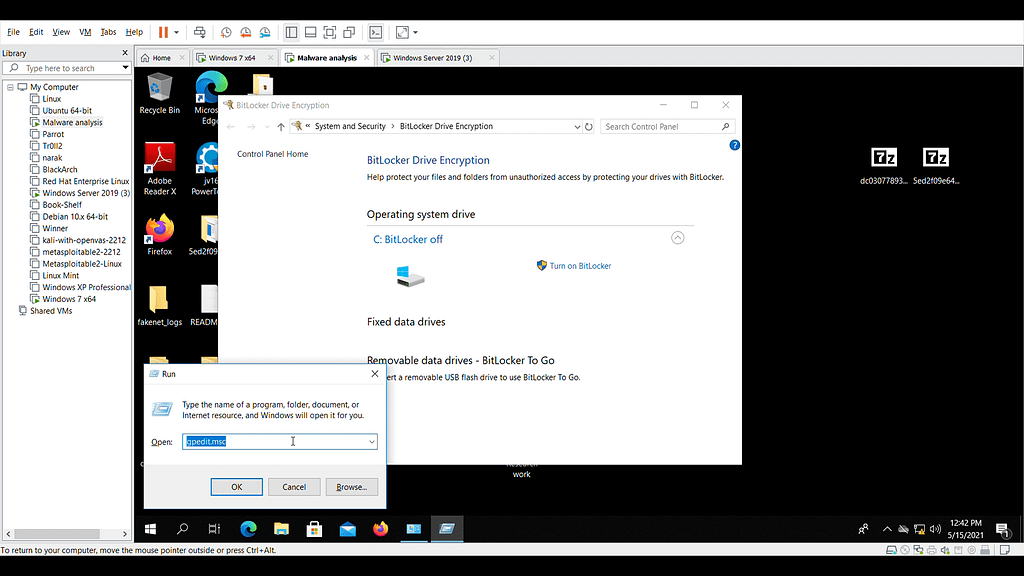
Task: Open the Control Panel Home link
Action: coord(272,154)
